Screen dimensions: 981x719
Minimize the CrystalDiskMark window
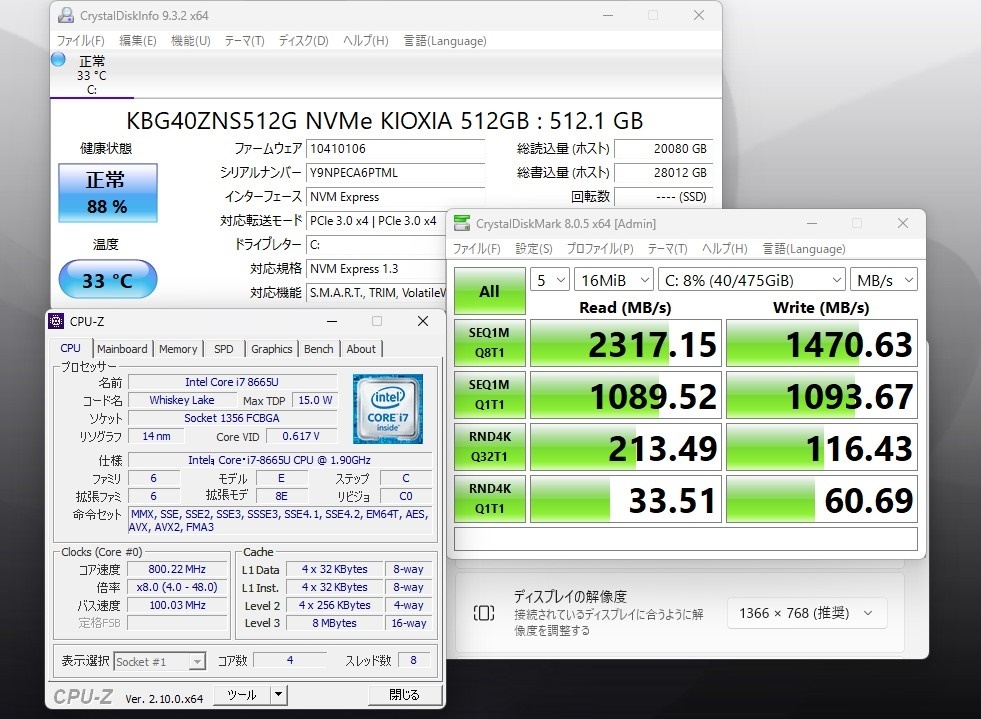tap(811, 223)
